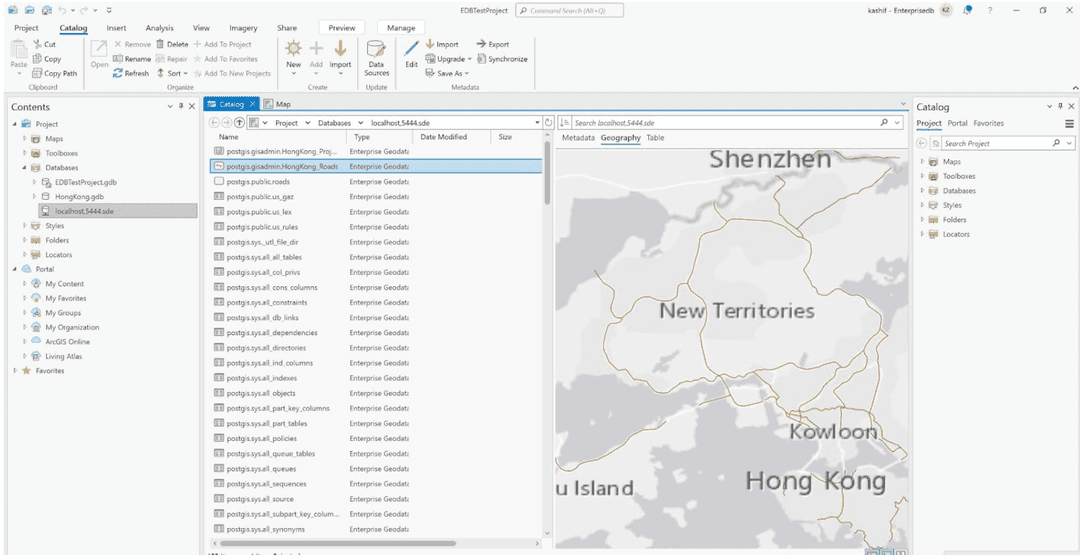The width and height of the screenshot is (1080, 555).
Task: Delete the selected item via Delete icon
Action: coord(160,45)
